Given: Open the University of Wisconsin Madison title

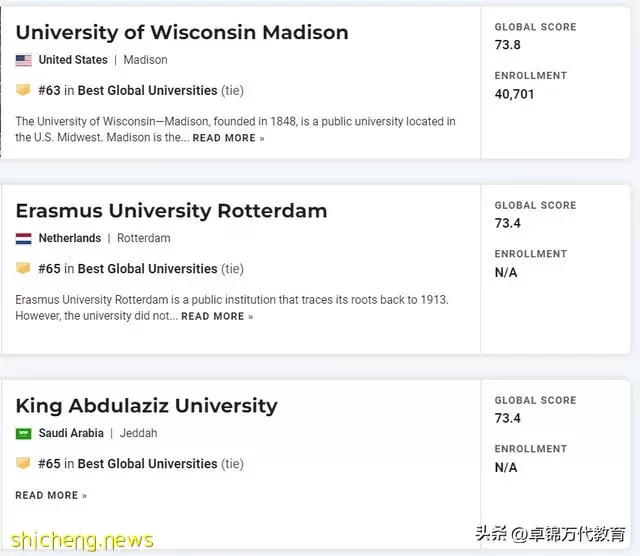Looking at the screenshot, I should pos(182,32).
